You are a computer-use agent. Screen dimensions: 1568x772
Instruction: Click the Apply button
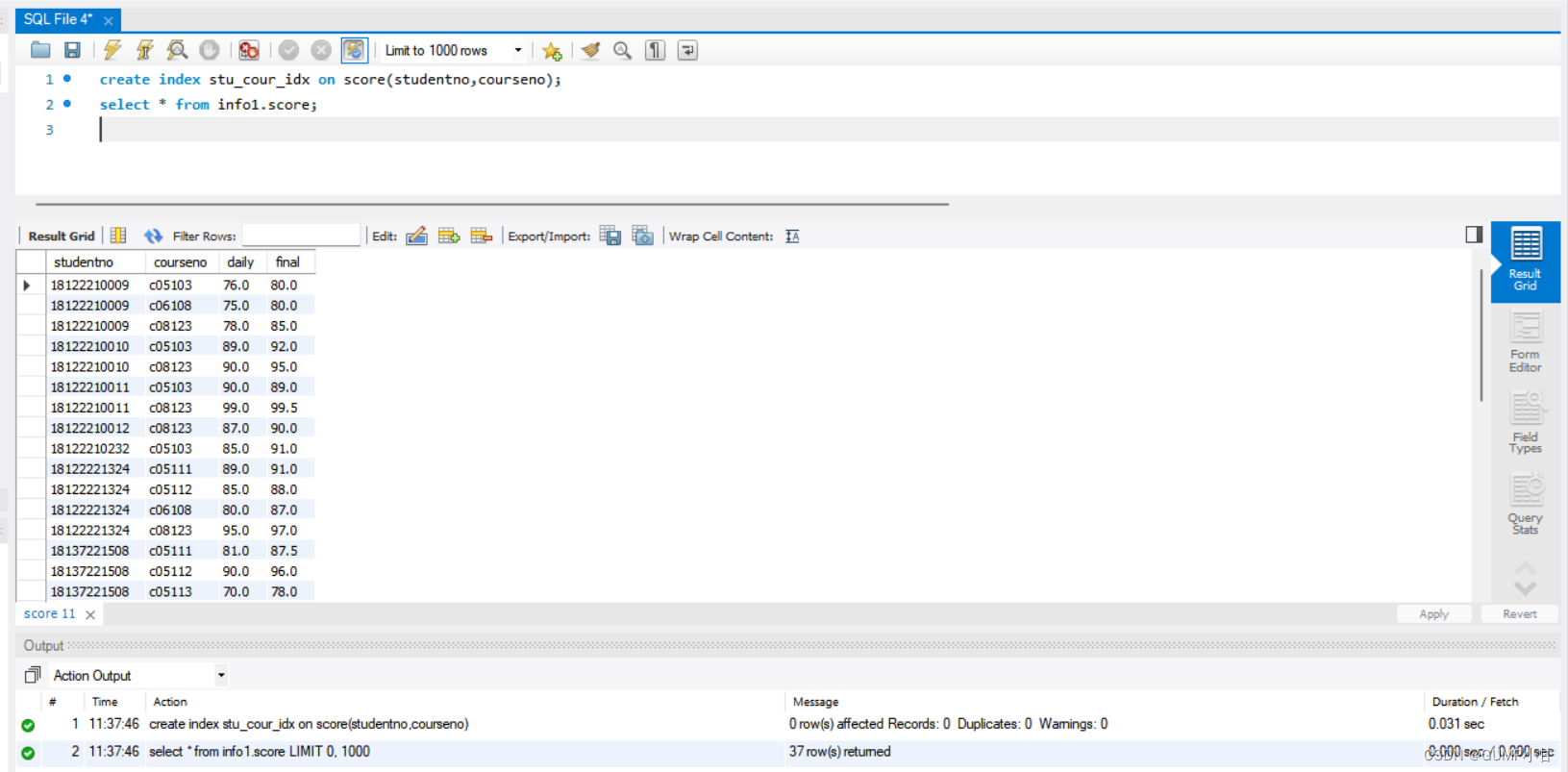[1433, 614]
